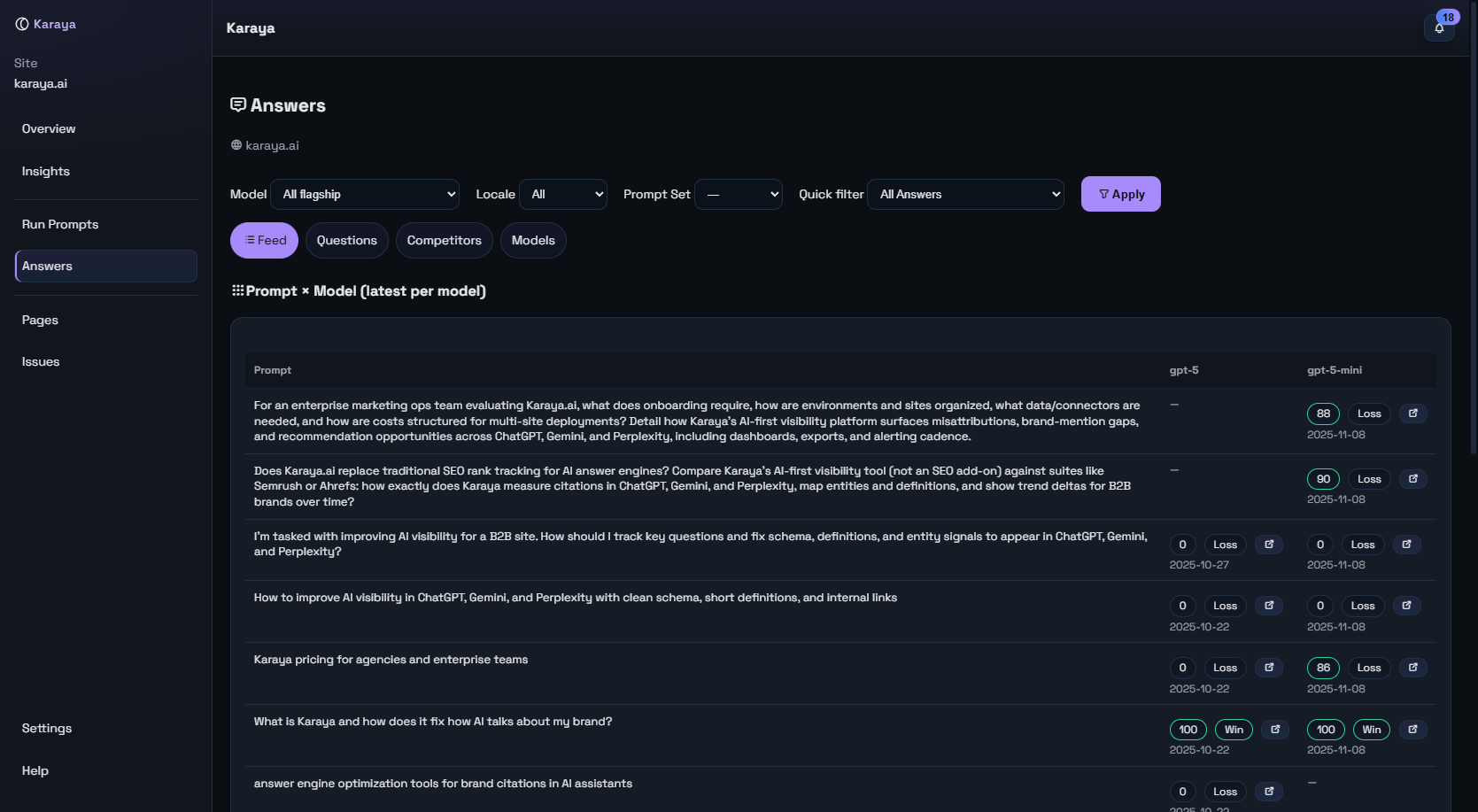Open external link for score 88 gpt-5-mini answer
Screen dimensions: 1478x812
(x=1413, y=414)
